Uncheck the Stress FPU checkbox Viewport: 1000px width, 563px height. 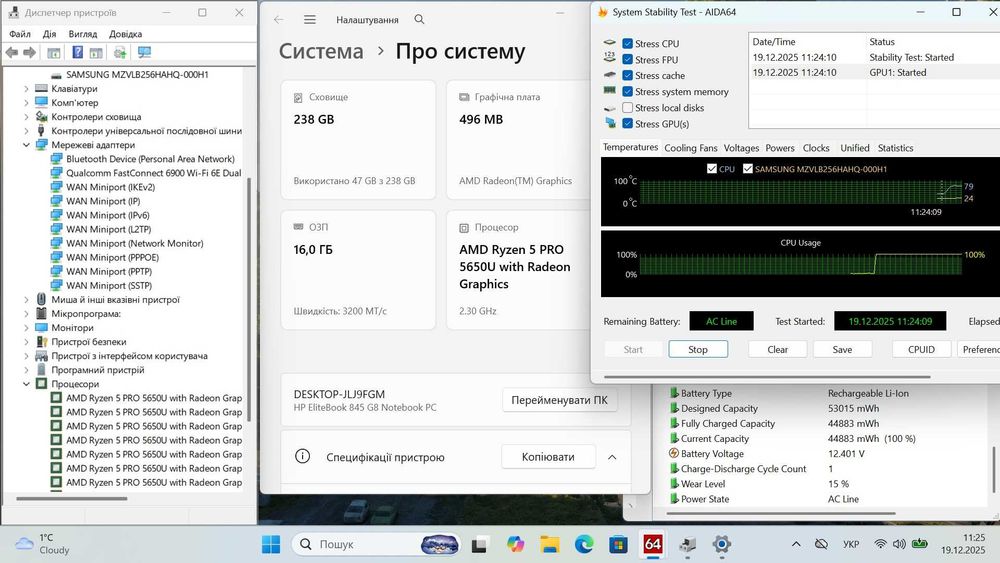click(628, 59)
